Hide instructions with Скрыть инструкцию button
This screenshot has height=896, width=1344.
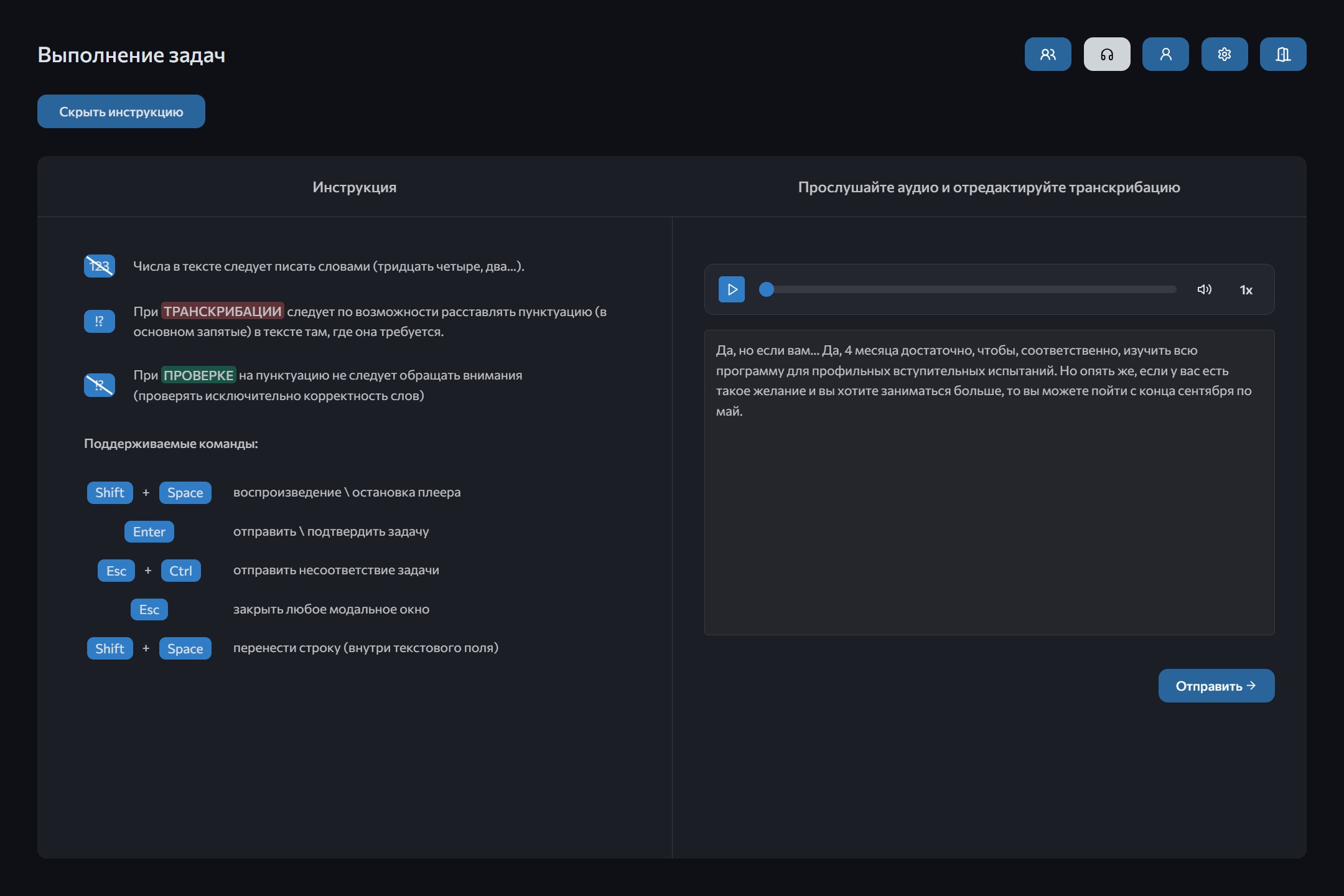coord(121,111)
